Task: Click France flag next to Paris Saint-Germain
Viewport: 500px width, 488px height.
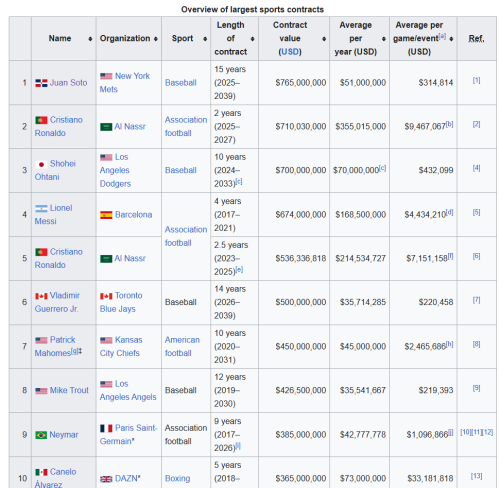Action: [x=106, y=428]
